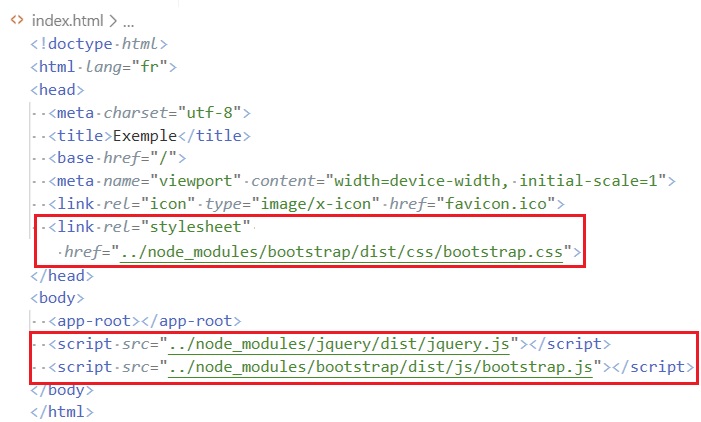701x422 pixels.
Task: Click the favicon.ico attribute value
Action: tap(496, 204)
